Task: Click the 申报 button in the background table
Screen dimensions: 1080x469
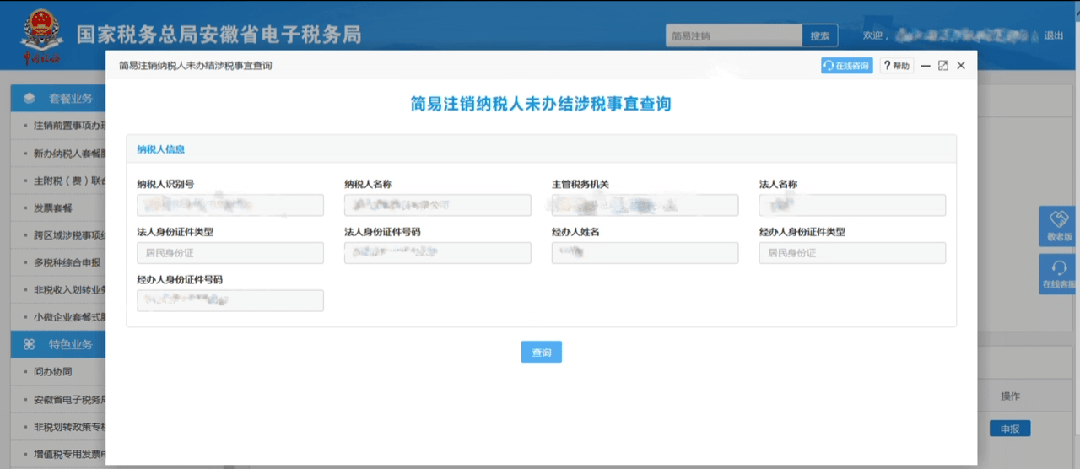Action: point(1010,428)
